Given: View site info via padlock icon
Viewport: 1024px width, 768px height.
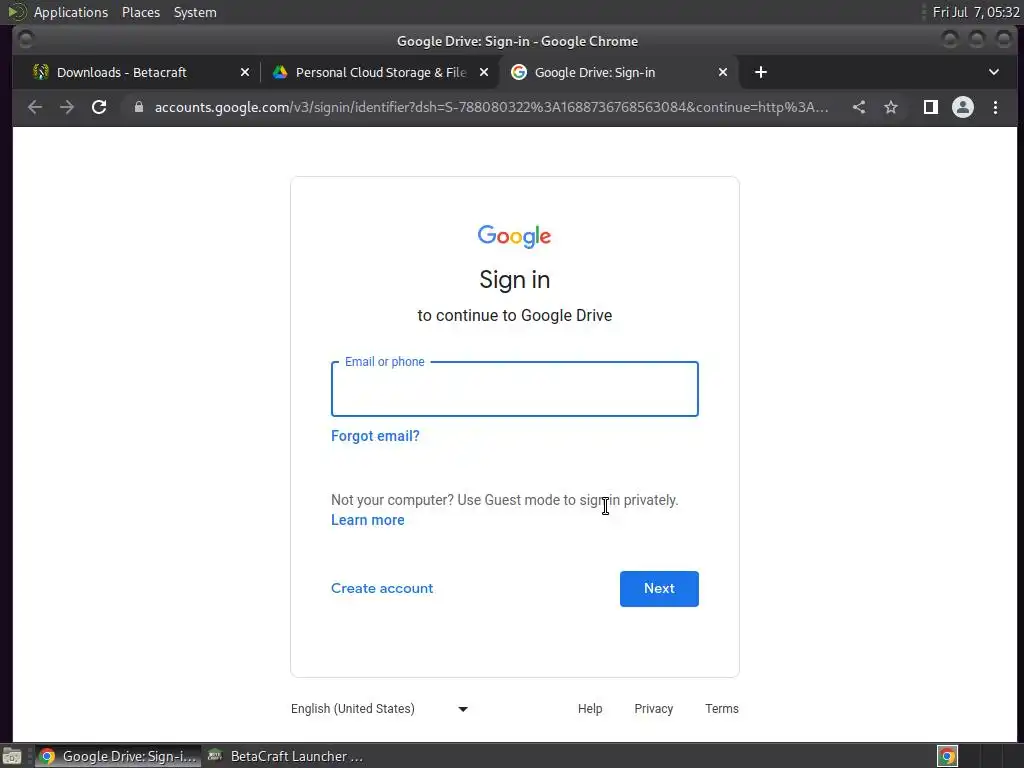Looking at the screenshot, I should pos(138,107).
